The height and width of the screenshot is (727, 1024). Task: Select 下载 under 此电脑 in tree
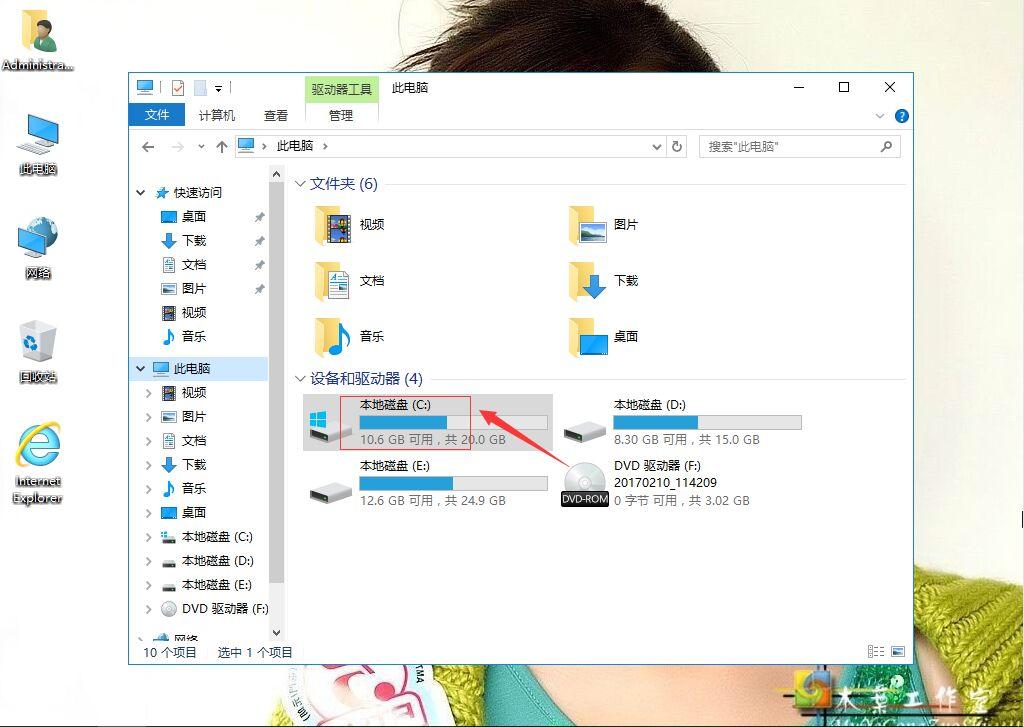click(x=195, y=464)
